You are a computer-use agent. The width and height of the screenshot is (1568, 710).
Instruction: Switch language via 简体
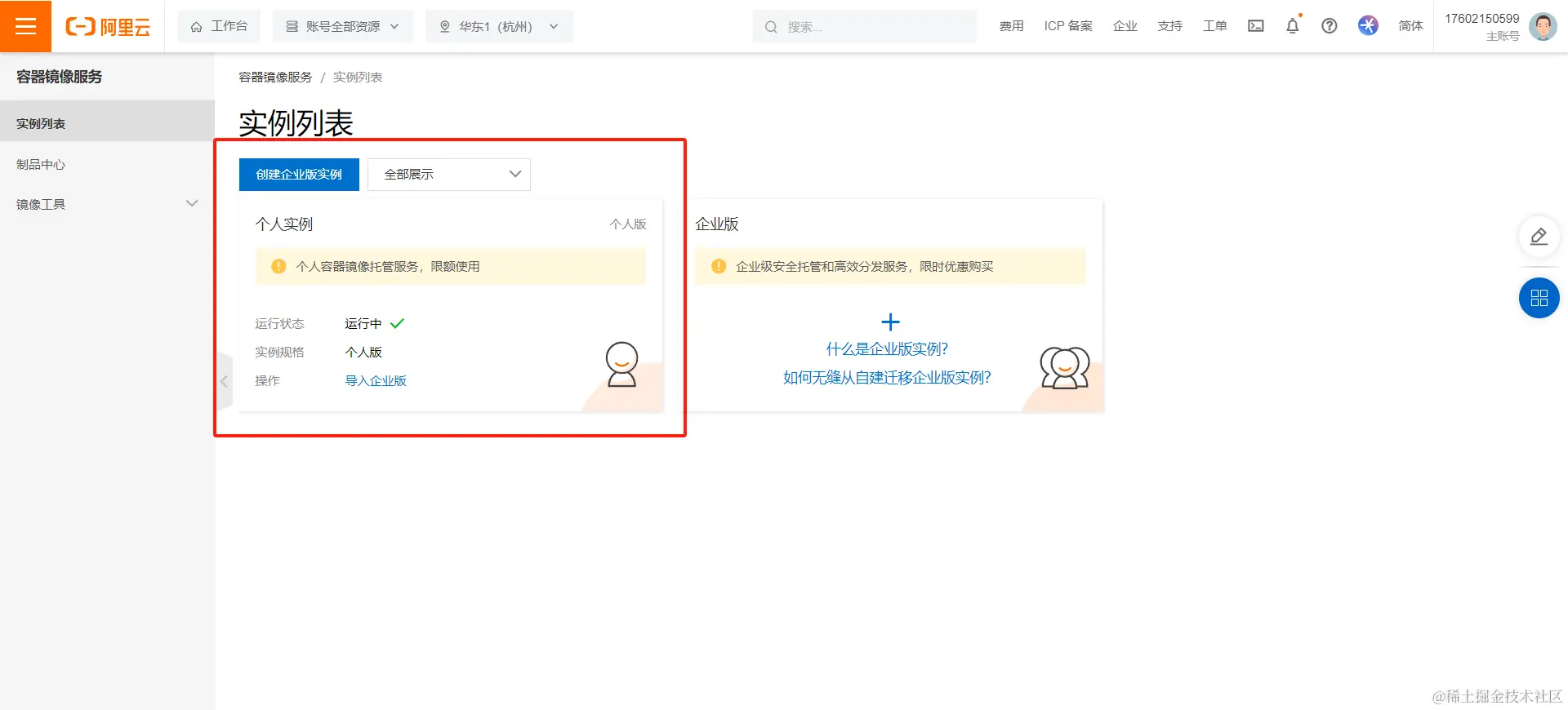[1410, 26]
